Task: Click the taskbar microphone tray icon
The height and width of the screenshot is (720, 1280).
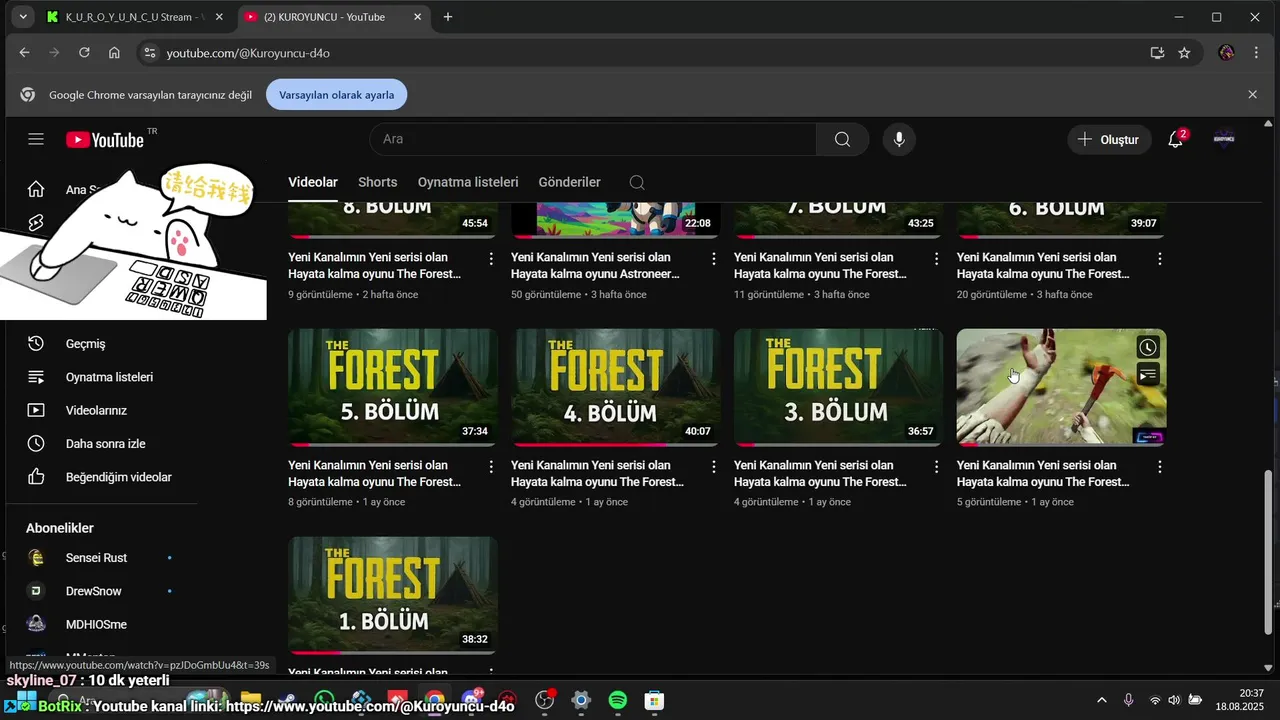Action: pos(1128,700)
